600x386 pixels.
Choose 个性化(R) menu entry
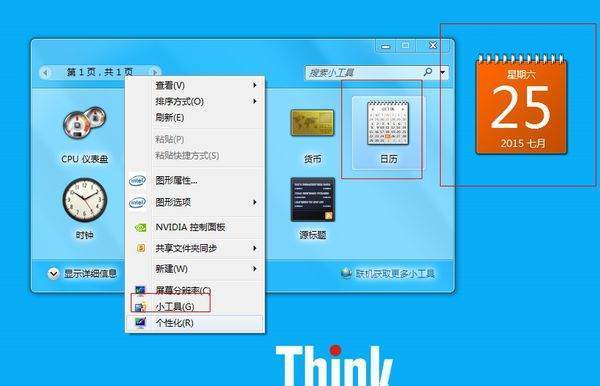pyautogui.click(x=195, y=323)
